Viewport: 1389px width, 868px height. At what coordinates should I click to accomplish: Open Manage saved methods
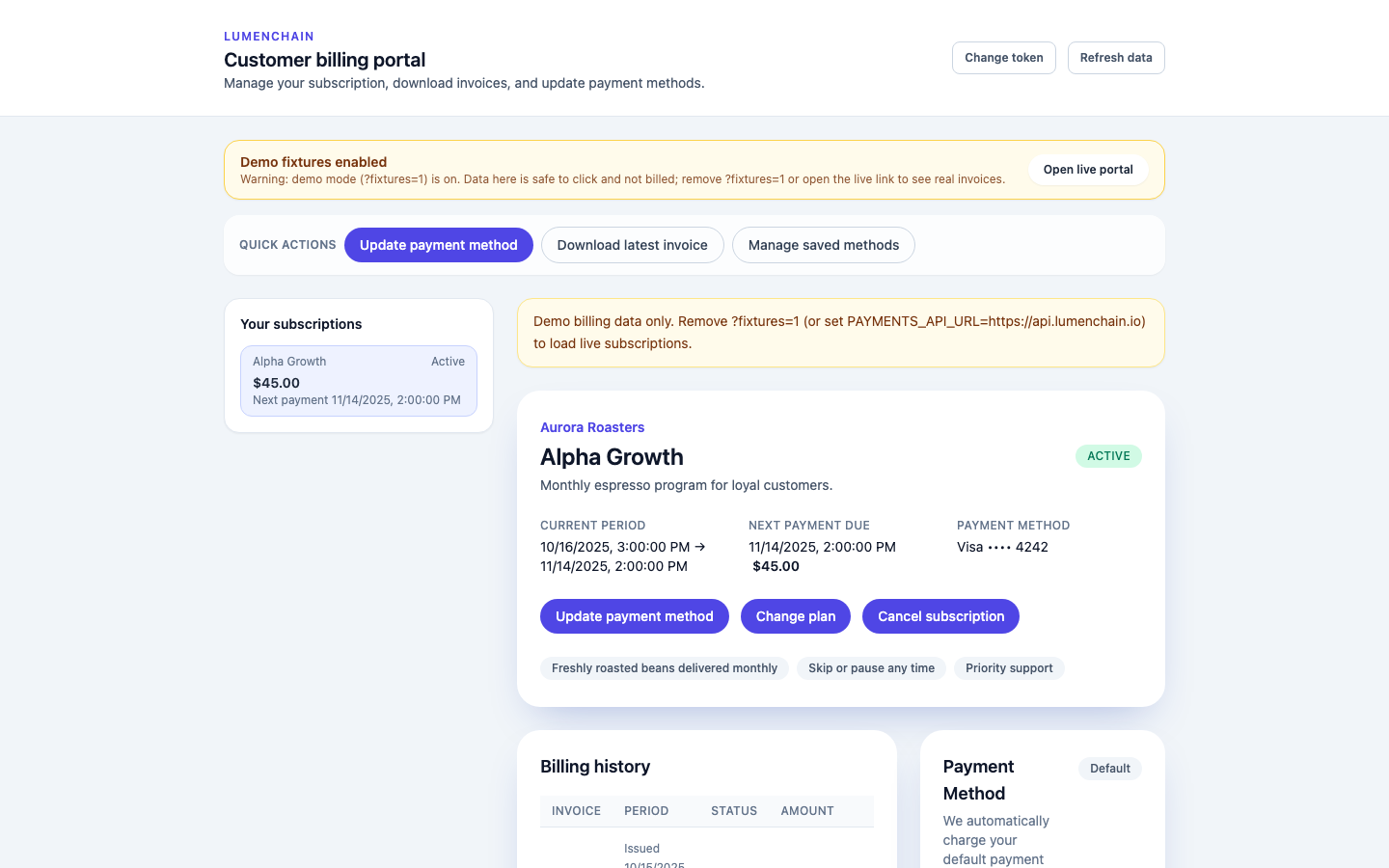(x=823, y=245)
